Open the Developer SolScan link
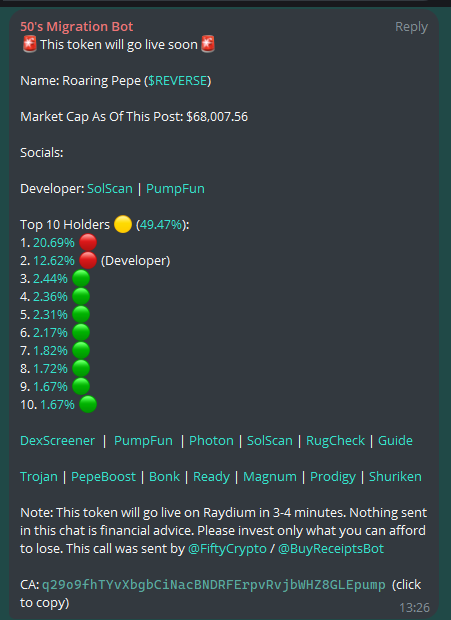This screenshot has width=451, height=620. click(x=110, y=189)
